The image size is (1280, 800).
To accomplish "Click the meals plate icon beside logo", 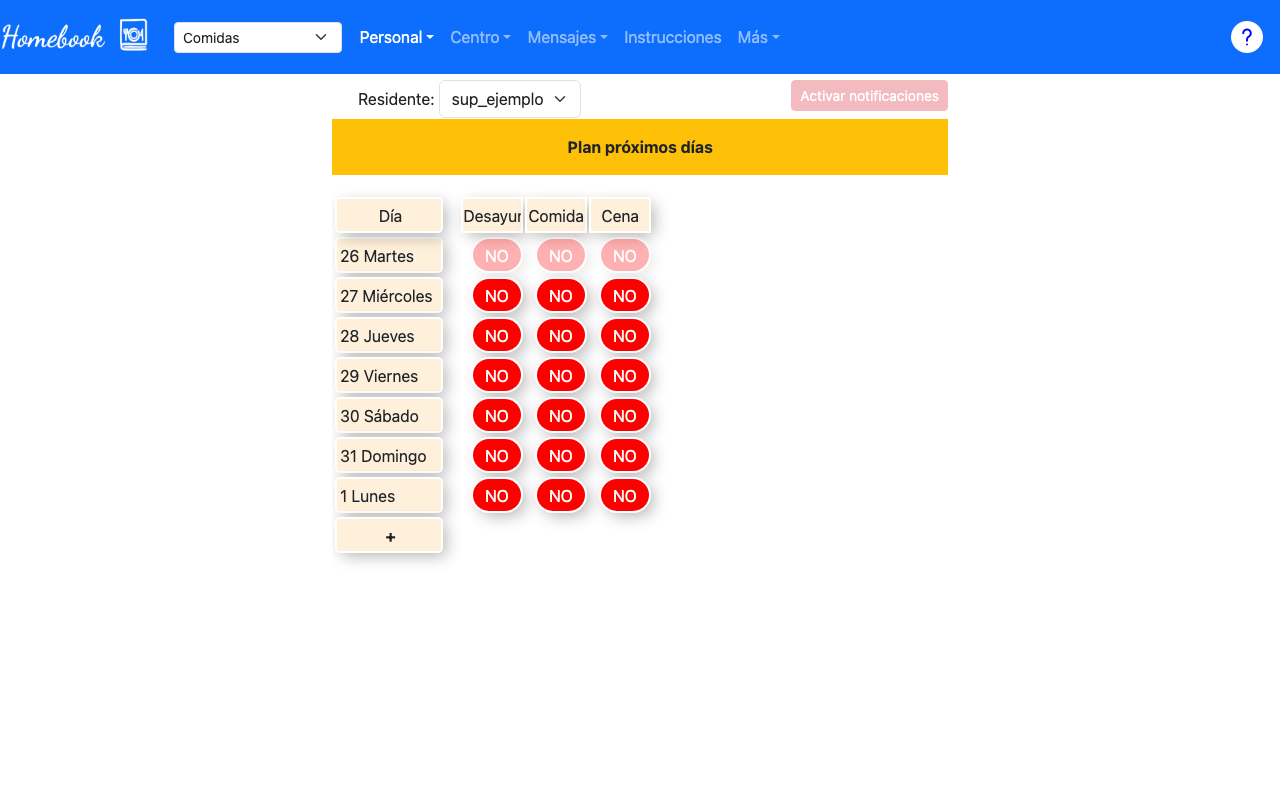I will 133,35.
